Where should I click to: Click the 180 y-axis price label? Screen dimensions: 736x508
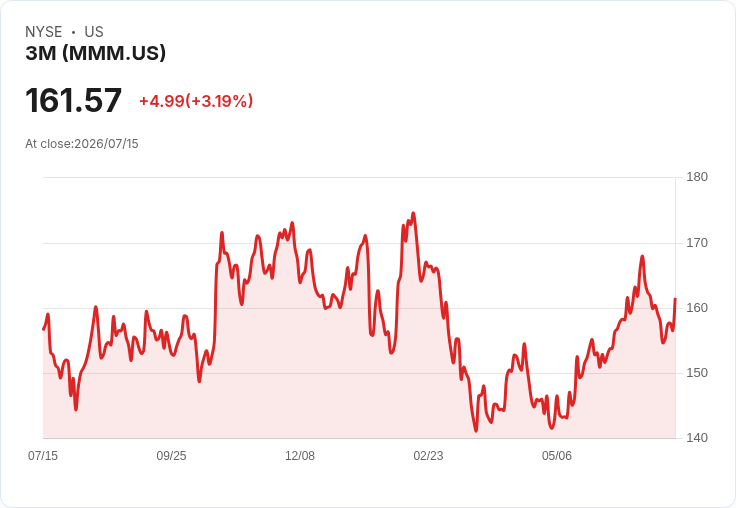point(697,177)
